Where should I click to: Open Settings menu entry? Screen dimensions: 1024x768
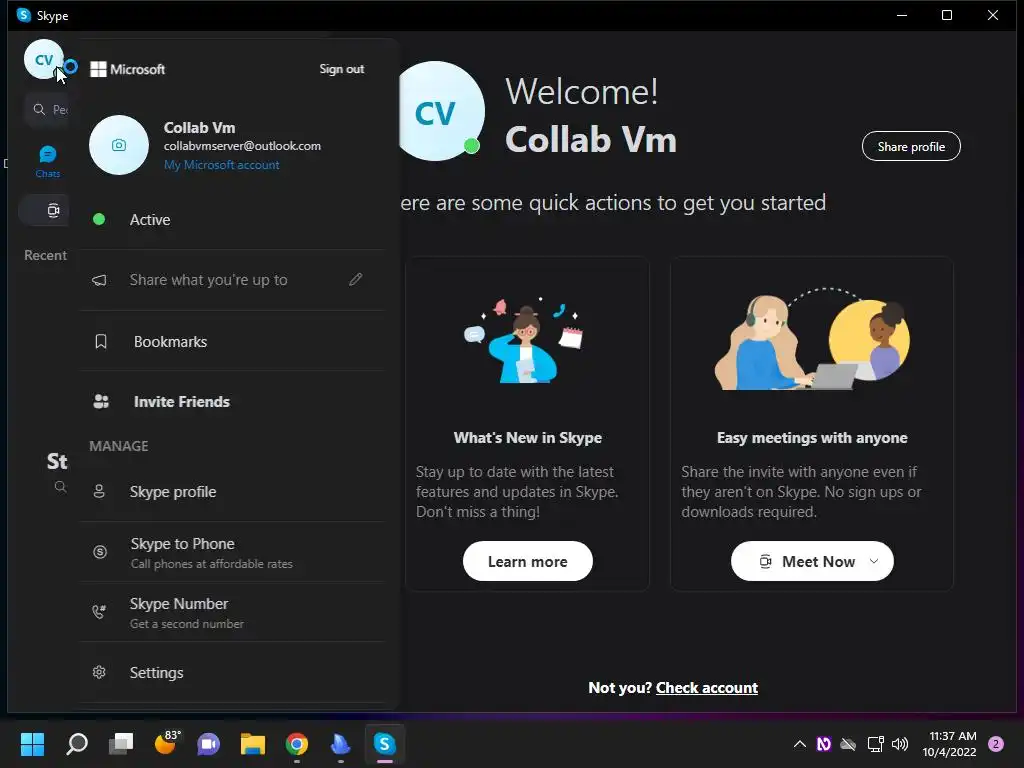[x=232, y=672]
